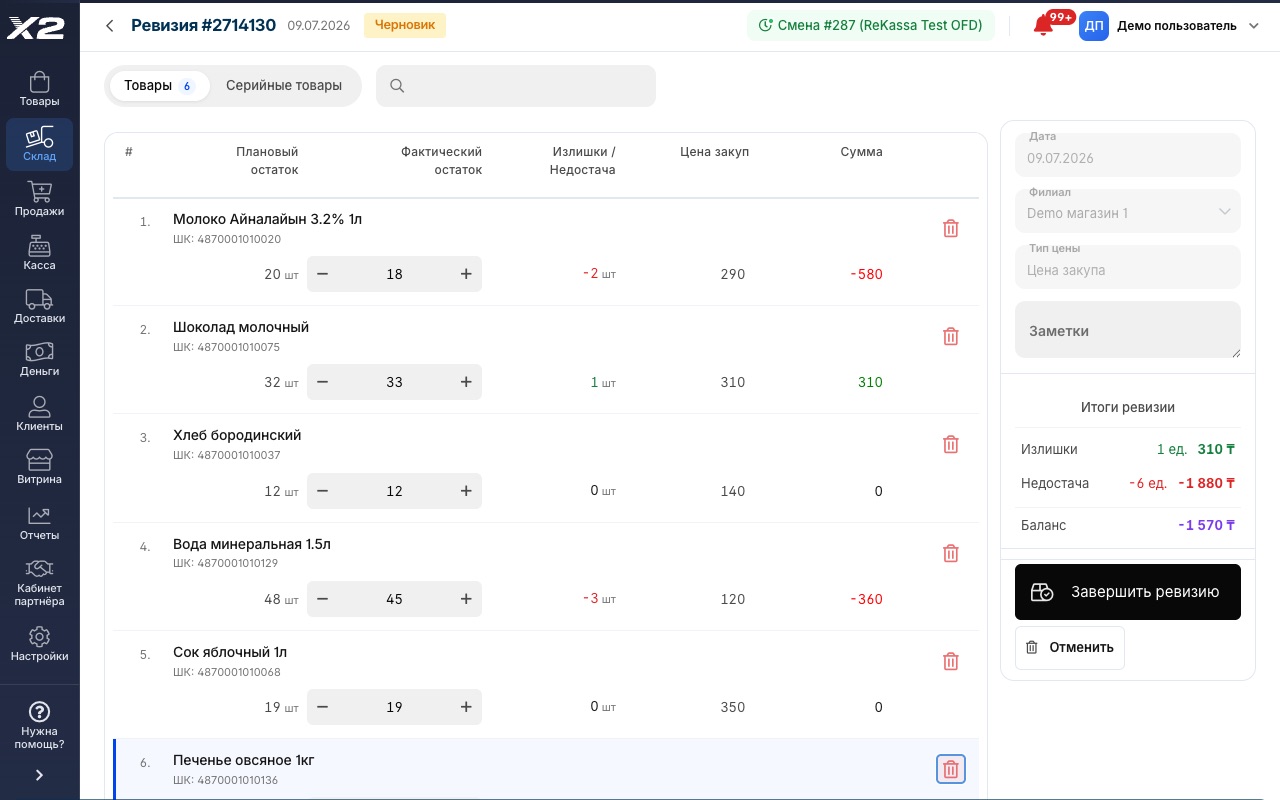
Task: Open the Филиал dropdown Demo магазин 1
Action: (x=1128, y=211)
